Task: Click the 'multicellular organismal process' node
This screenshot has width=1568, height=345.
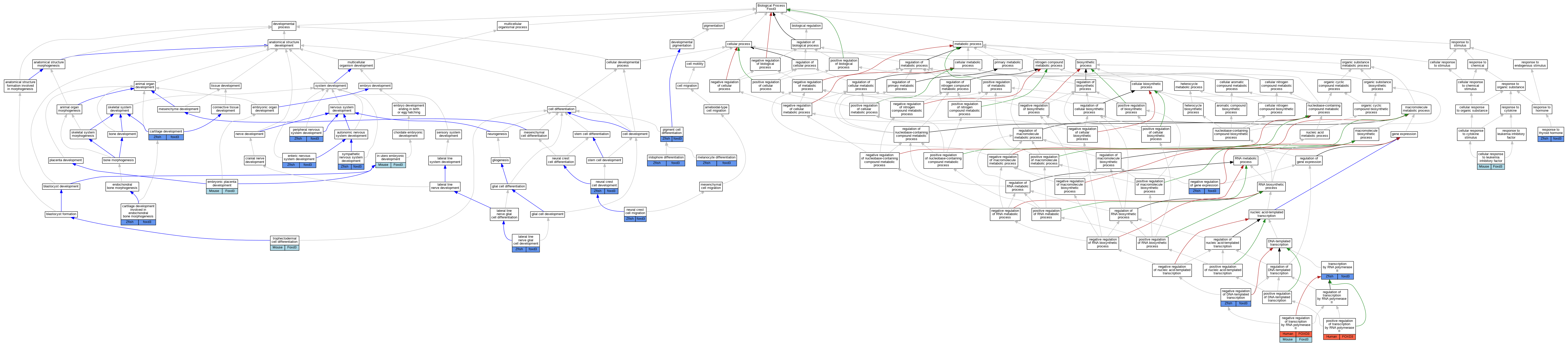Action: (512, 26)
